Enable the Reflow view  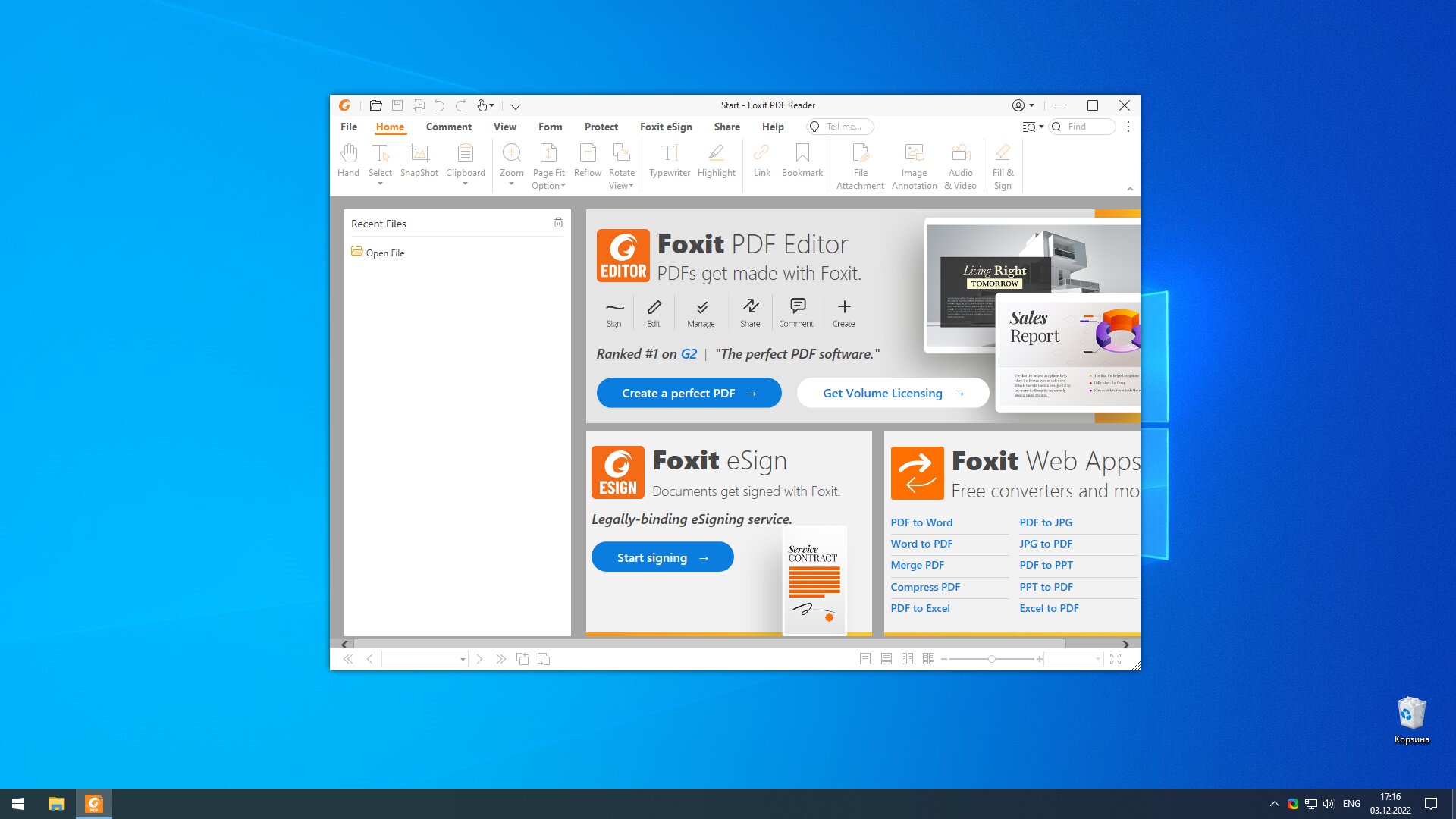[588, 161]
